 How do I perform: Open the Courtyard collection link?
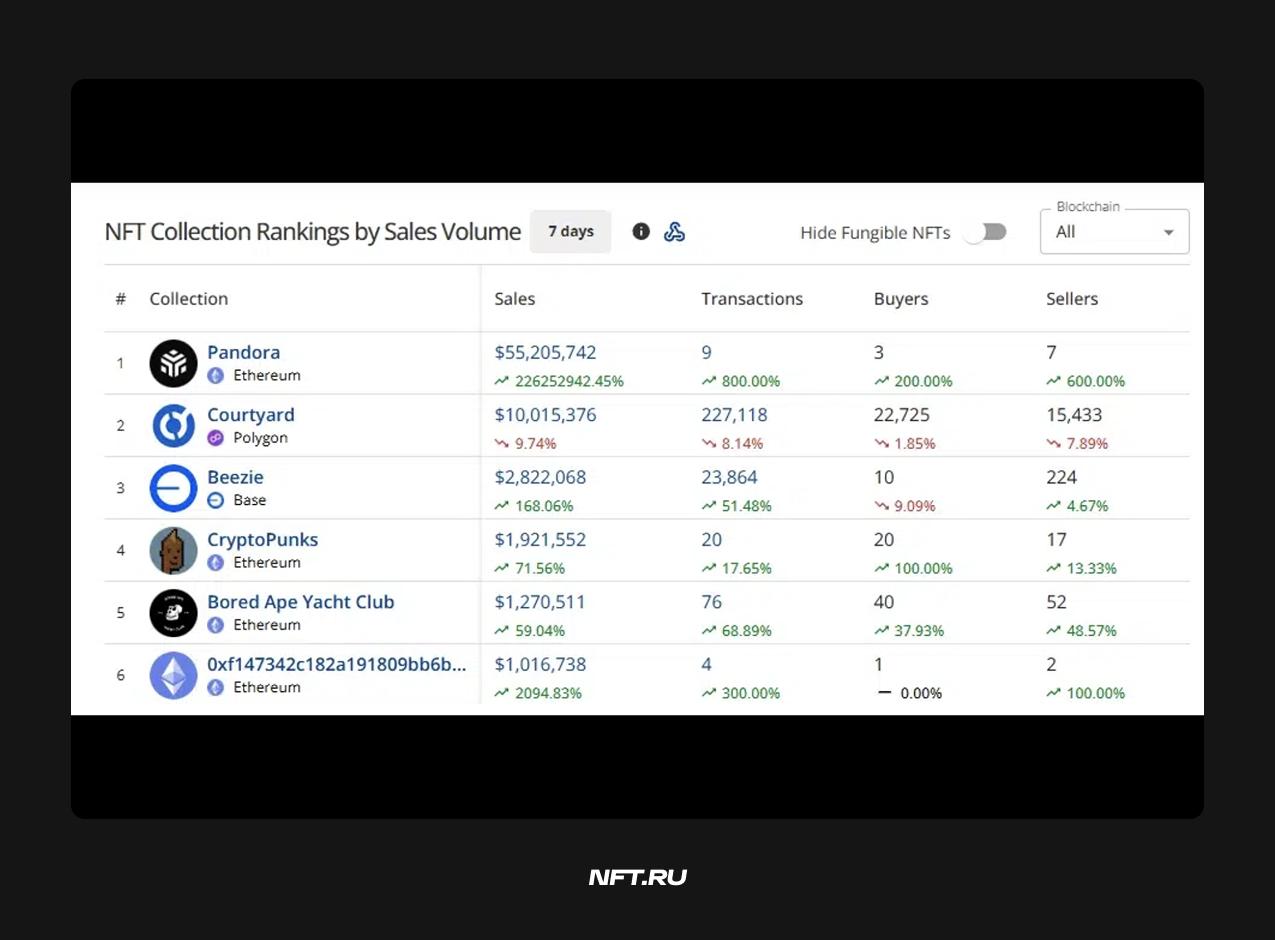coord(251,414)
